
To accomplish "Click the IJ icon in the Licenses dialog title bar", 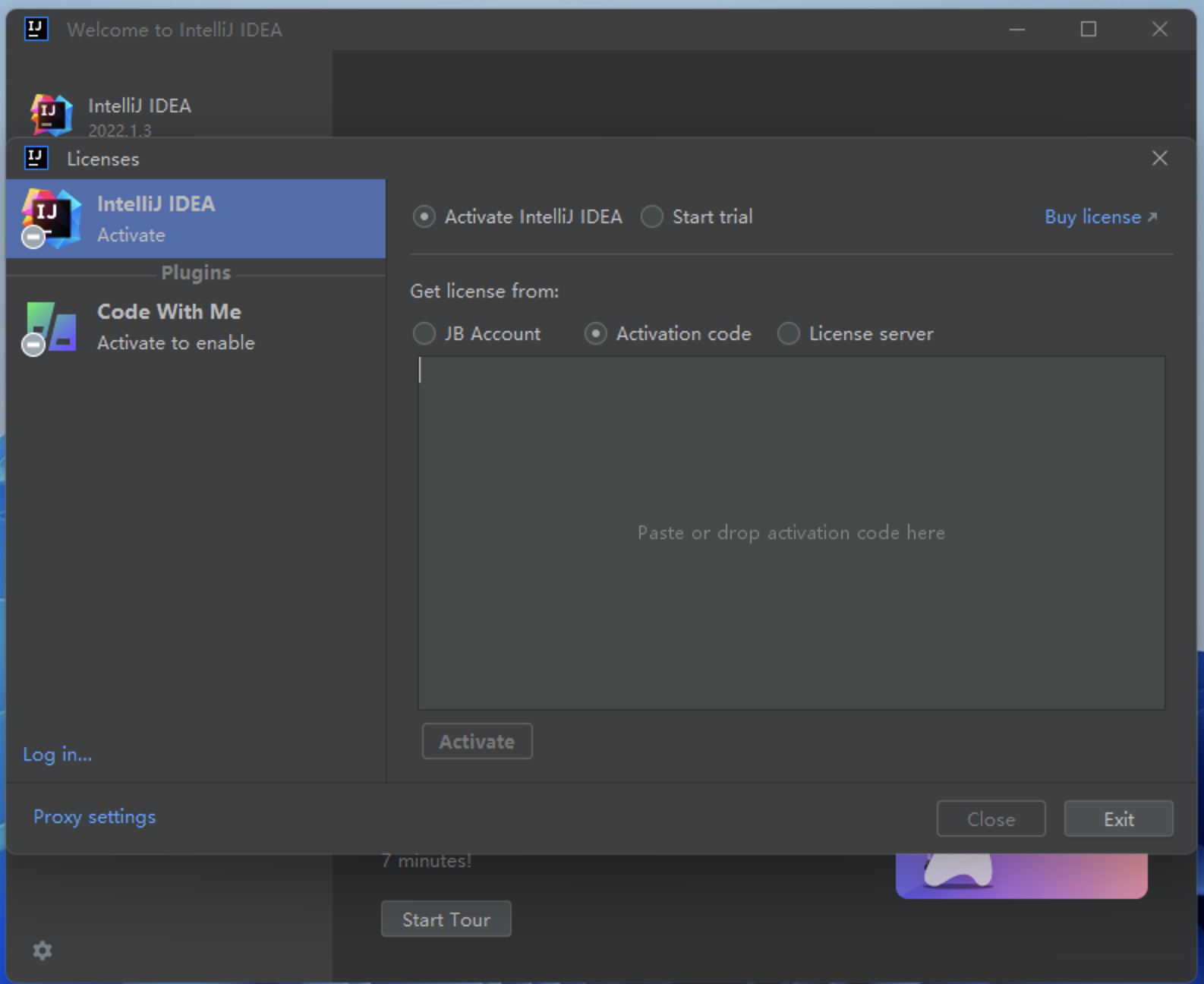I will (36, 158).
